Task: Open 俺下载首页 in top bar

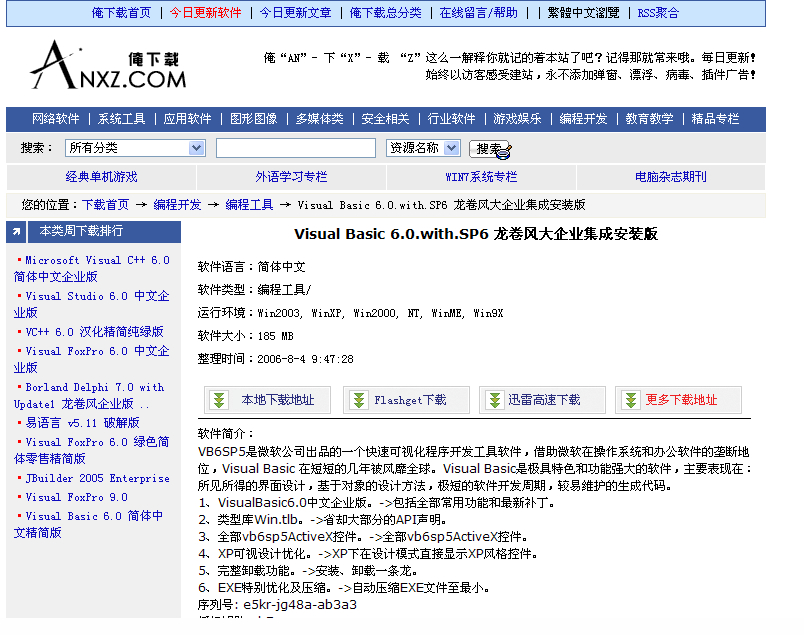Action: tap(122, 13)
